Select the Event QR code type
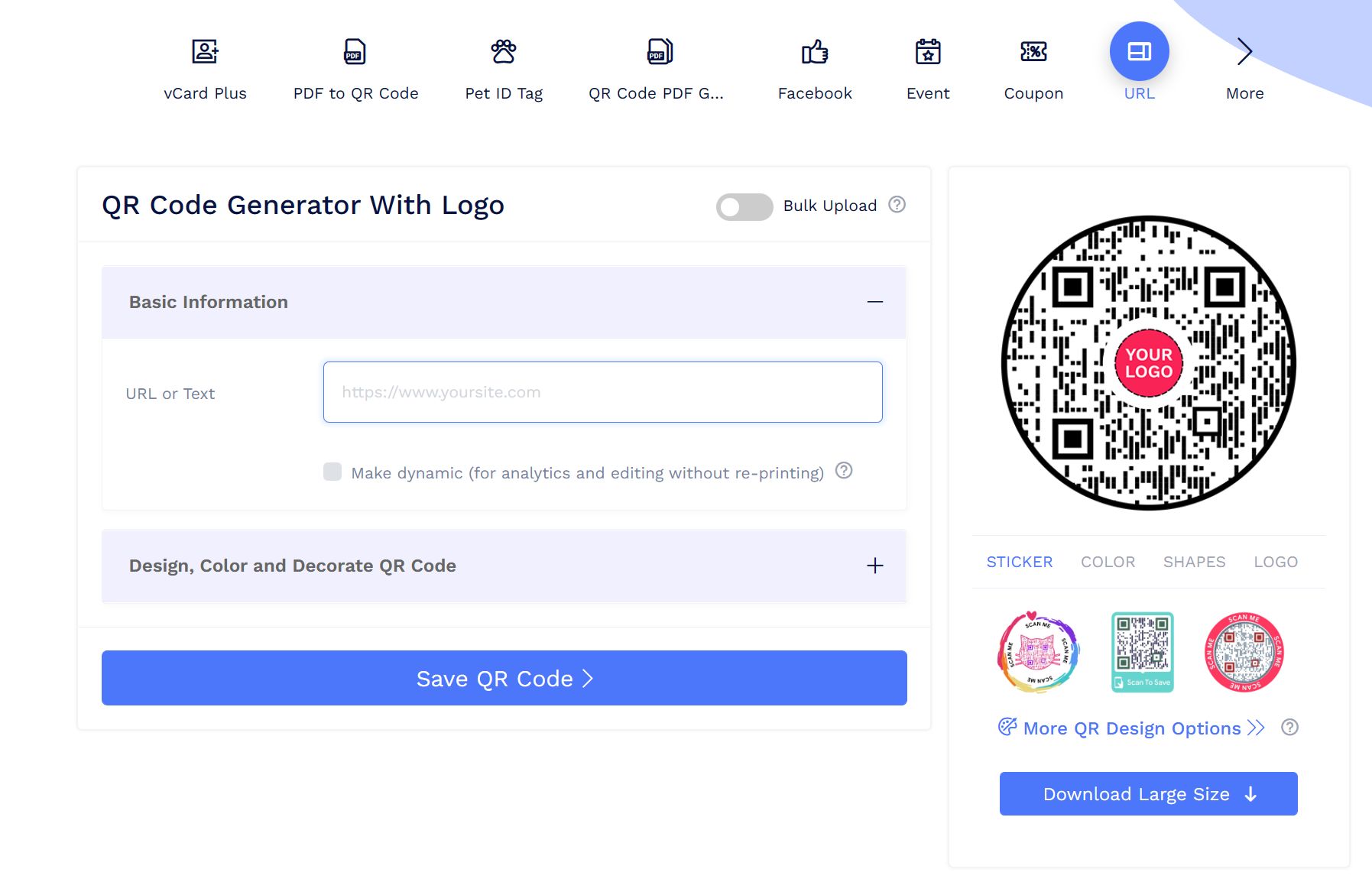The image size is (1372, 895). pyautogui.click(x=927, y=69)
